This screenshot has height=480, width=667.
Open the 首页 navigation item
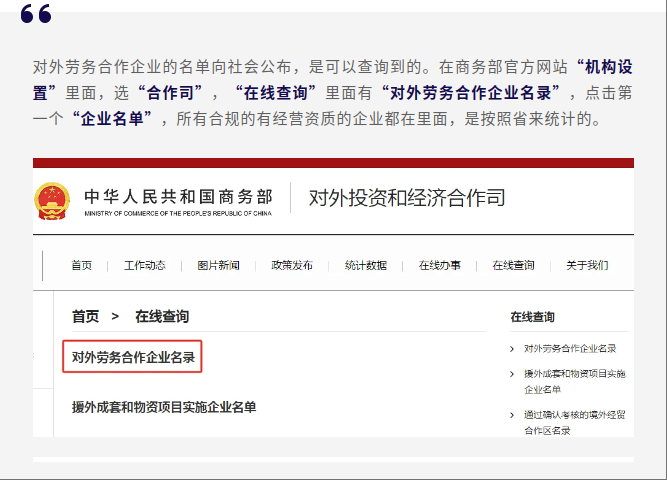click(82, 266)
